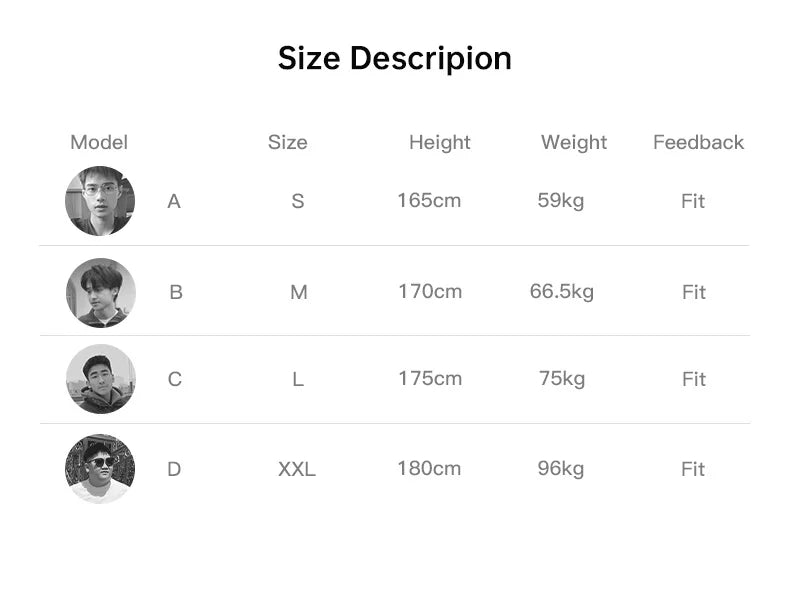Click the XXL size value
This screenshot has width=790, height=591.
tap(297, 469)
